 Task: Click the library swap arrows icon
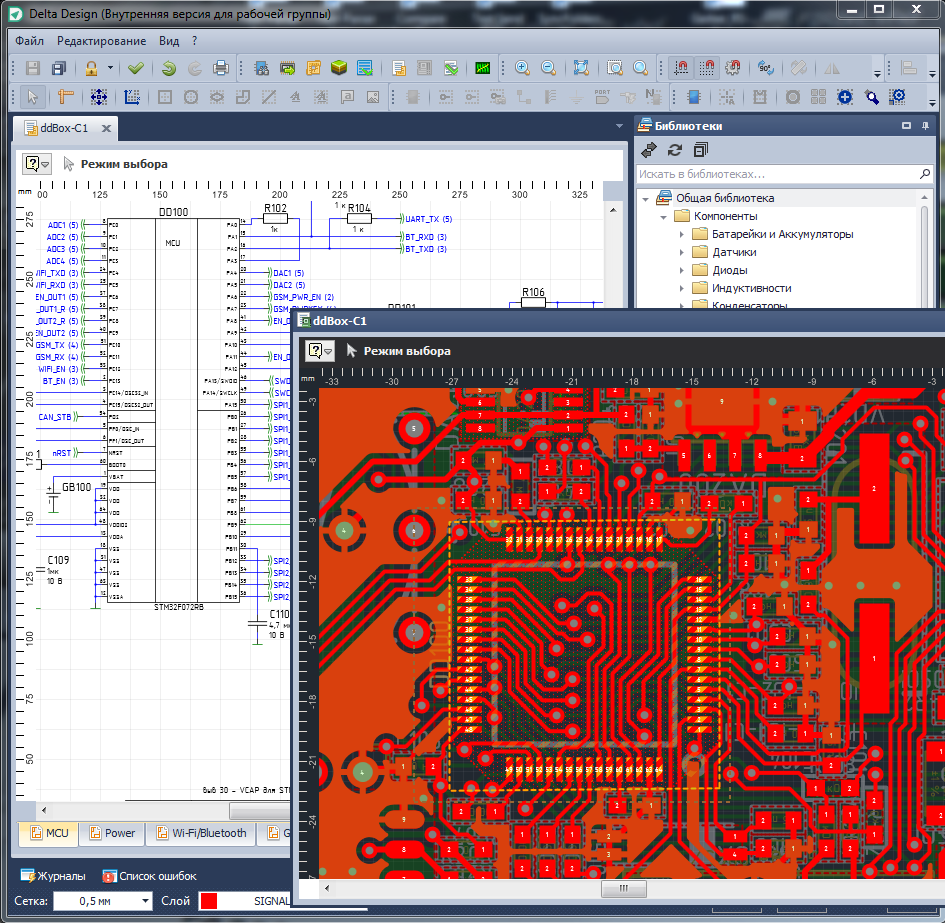[x=649, y=150]
